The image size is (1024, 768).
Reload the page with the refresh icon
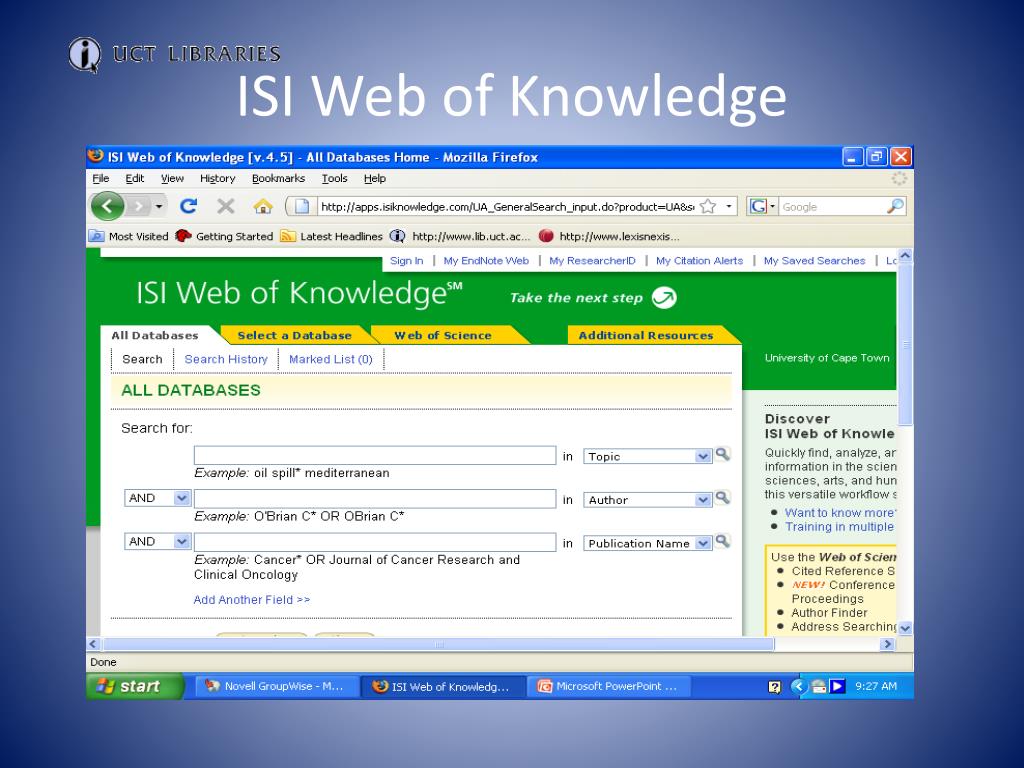[x=188, y=206]
